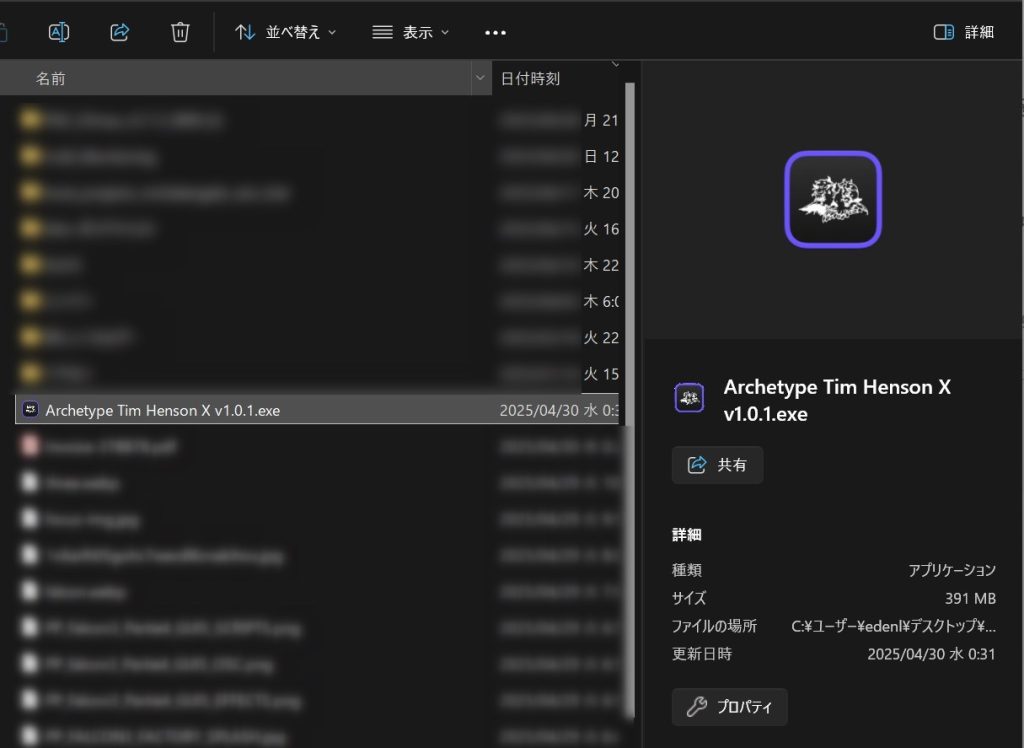This screenshot has width=1024, height=748.
Task: Expand the 名前 column filter chevron
Action: (479, 78)
